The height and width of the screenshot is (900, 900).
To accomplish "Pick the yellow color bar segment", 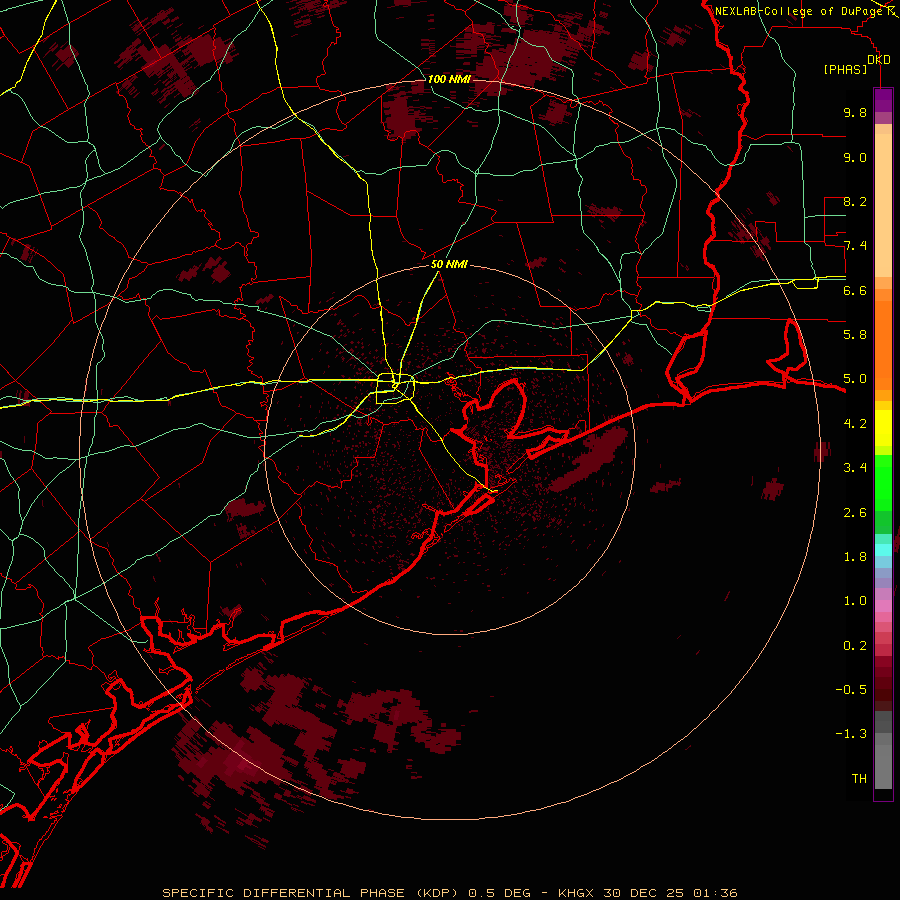I will click(883, 428).
